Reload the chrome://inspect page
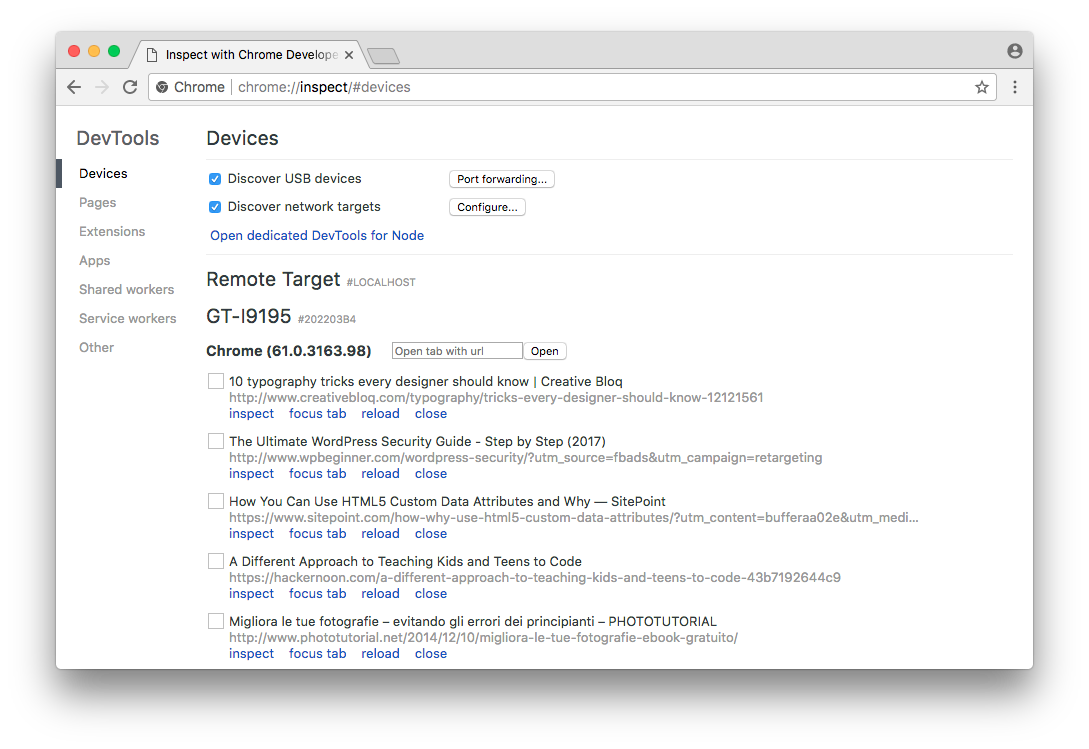Viewport: 1089px width, 749px height. pyautogui.click(x=130, y=88)
